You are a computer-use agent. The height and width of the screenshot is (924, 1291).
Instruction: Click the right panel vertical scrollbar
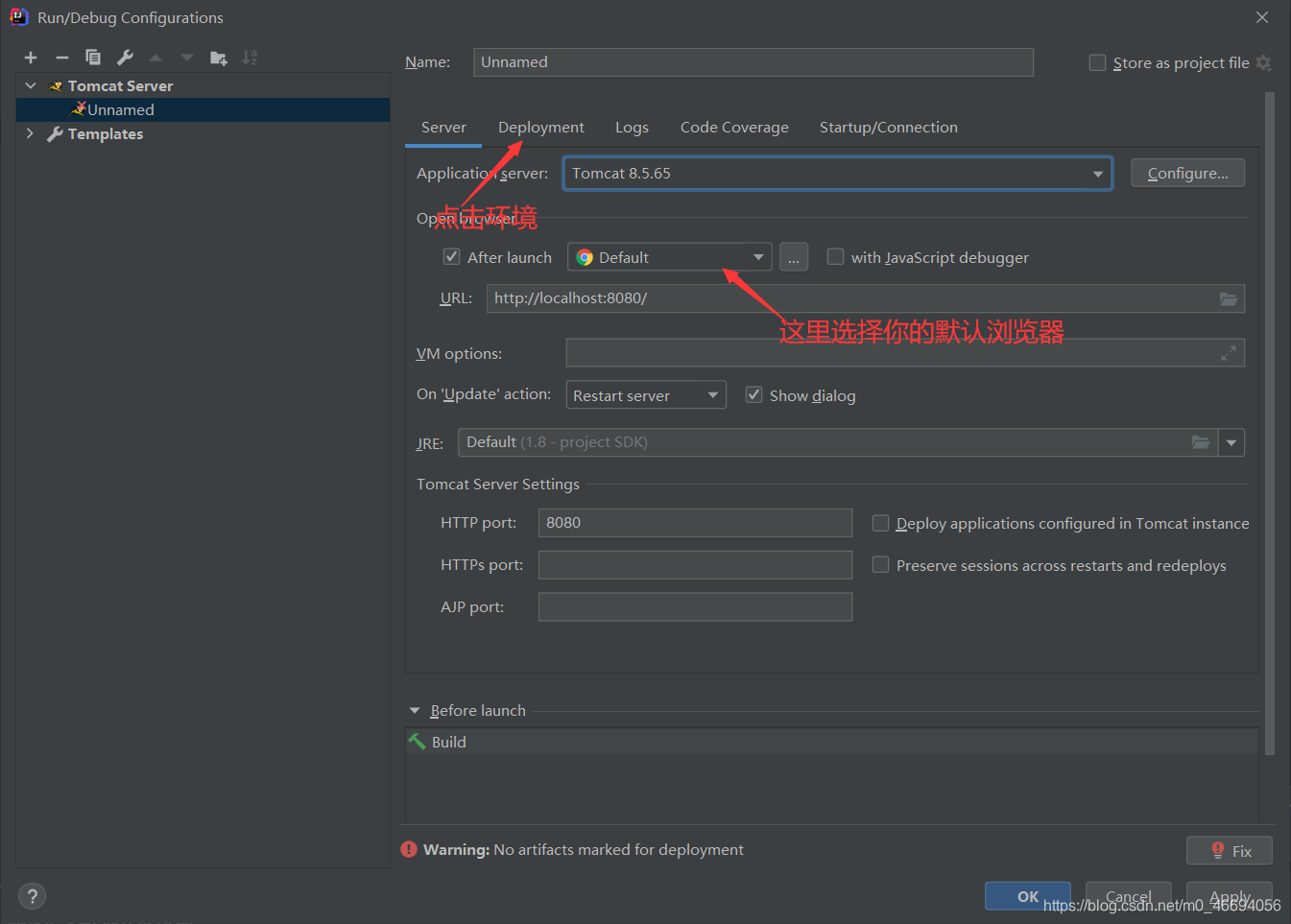1270,422
